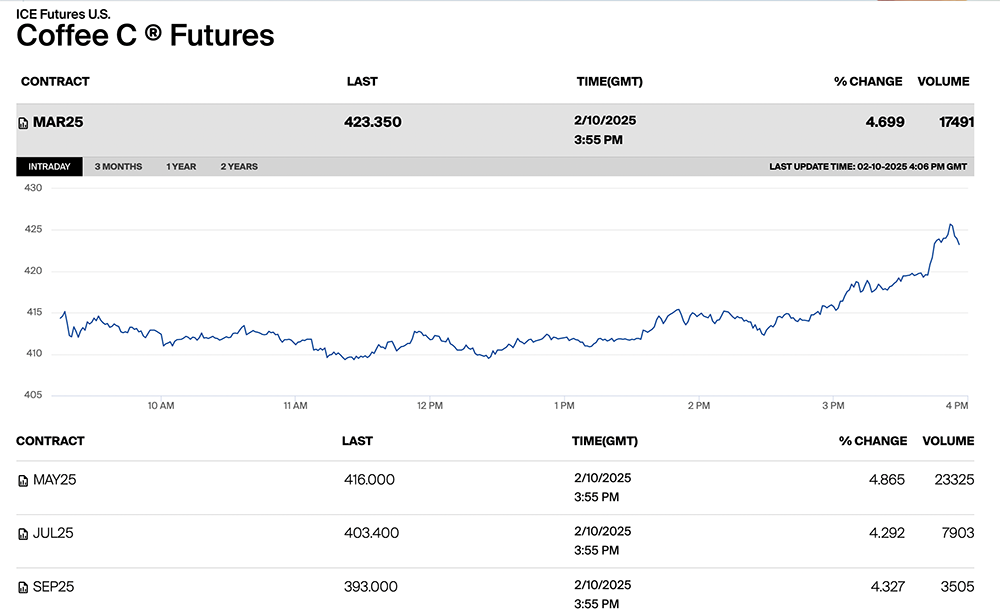Select the MAR25 last price 423.350
This screenshot has height=614, width=1000.
point(372,122)
